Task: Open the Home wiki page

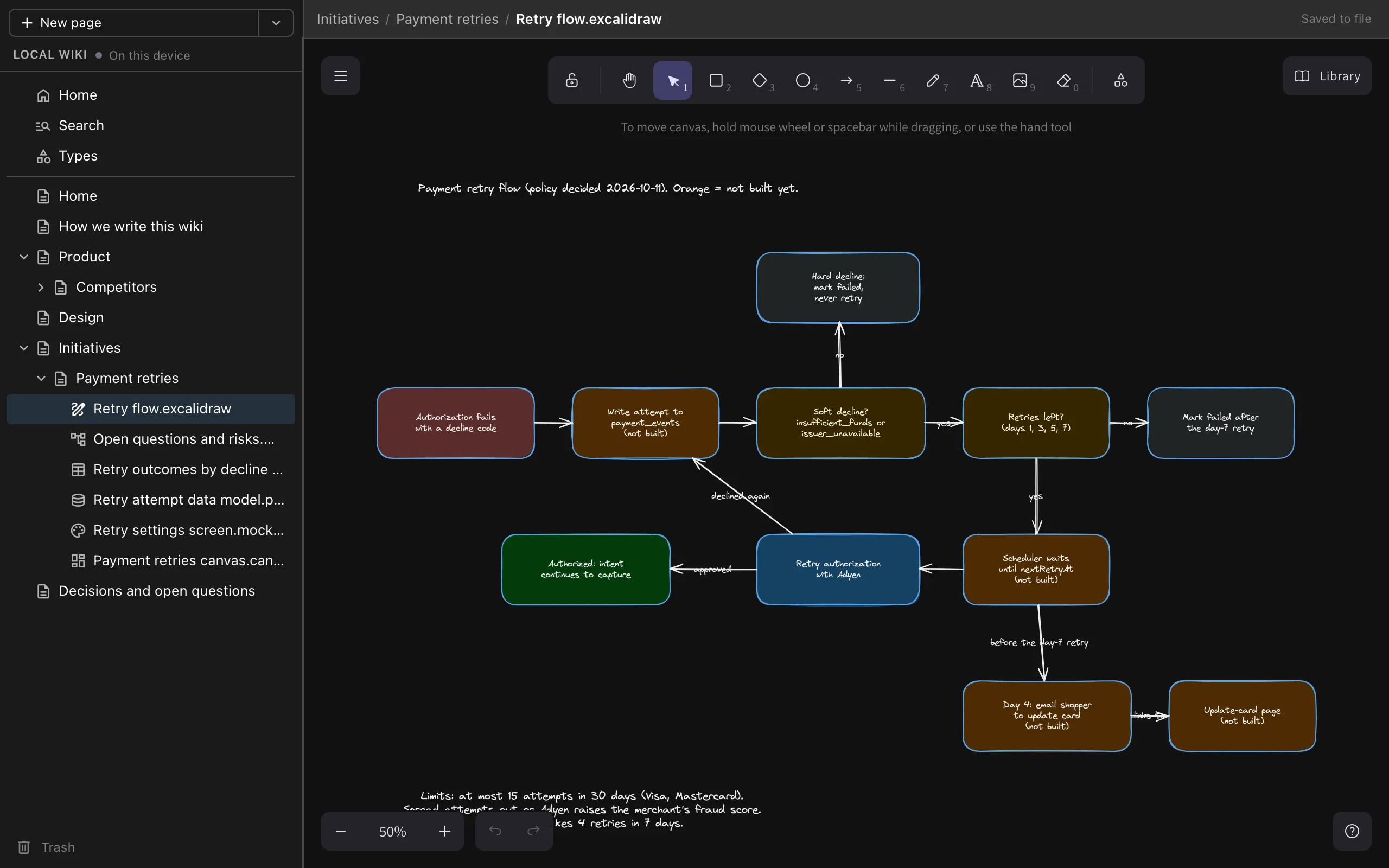Action: (x=151, y=196)
